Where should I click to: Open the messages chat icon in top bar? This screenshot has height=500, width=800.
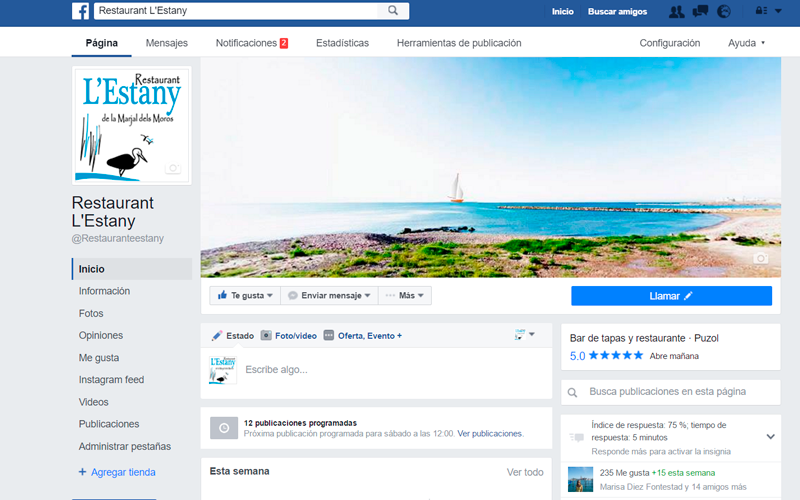click(x=700, y=11)
